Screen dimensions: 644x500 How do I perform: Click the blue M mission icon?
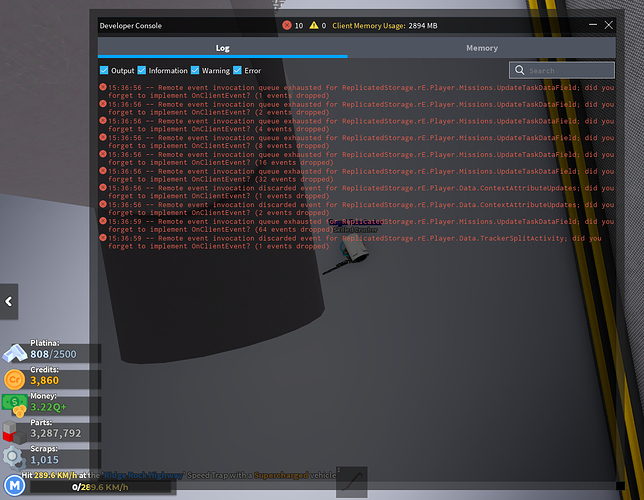point(15,485)
